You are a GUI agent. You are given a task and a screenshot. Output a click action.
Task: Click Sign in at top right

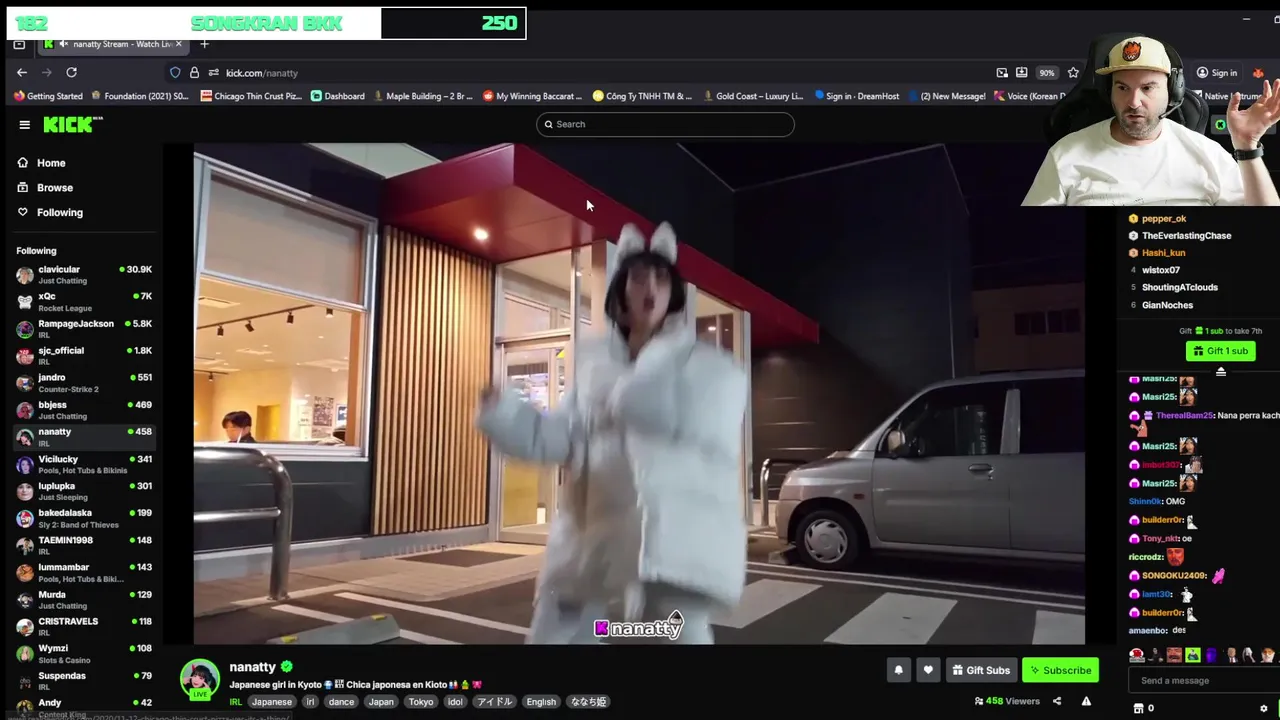[x=1217, y=72]
